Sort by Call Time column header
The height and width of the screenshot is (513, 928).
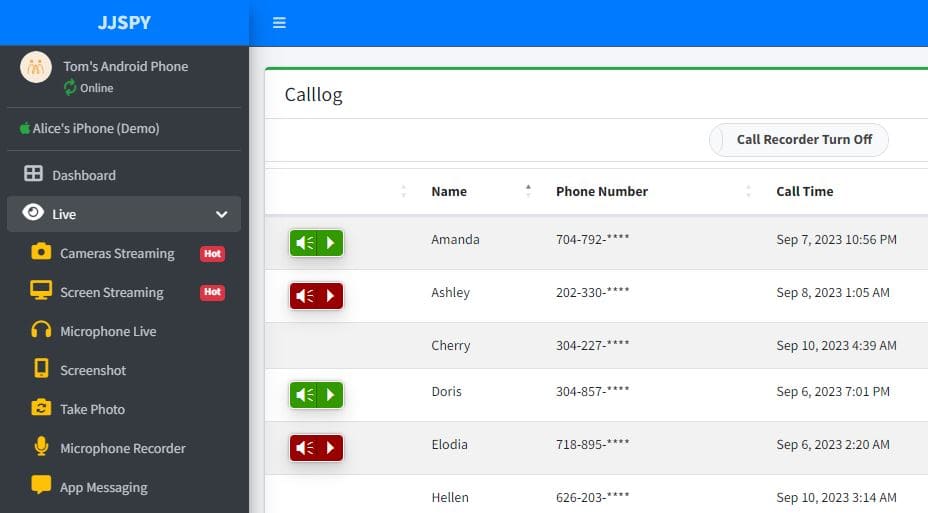pyautogui.click(x=804, y=191)
